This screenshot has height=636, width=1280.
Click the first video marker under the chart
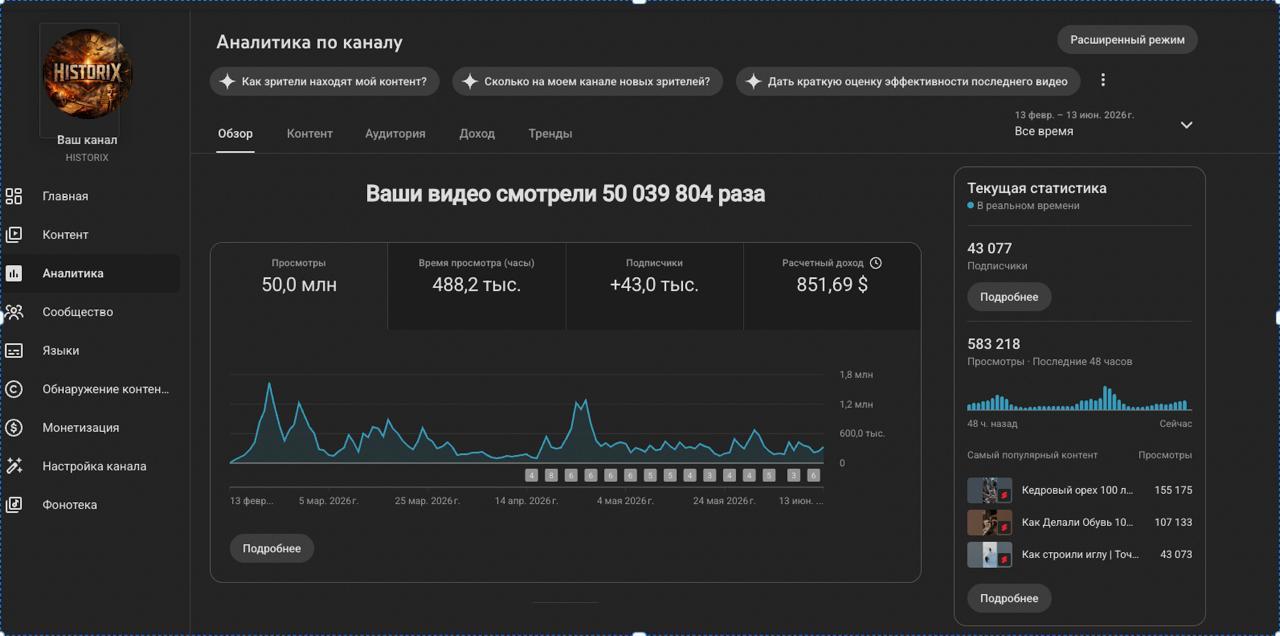coord(532,475)
